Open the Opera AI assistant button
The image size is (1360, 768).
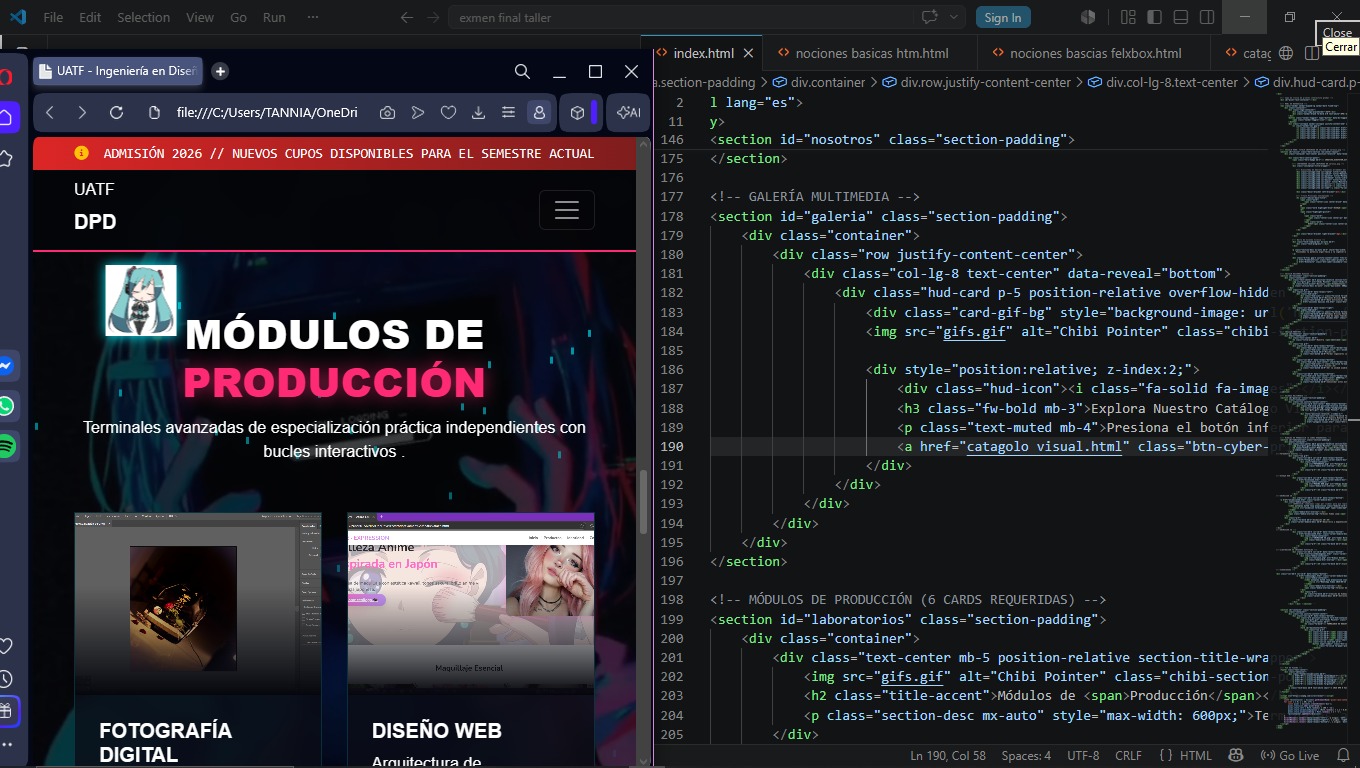click(x=629, y=113)
